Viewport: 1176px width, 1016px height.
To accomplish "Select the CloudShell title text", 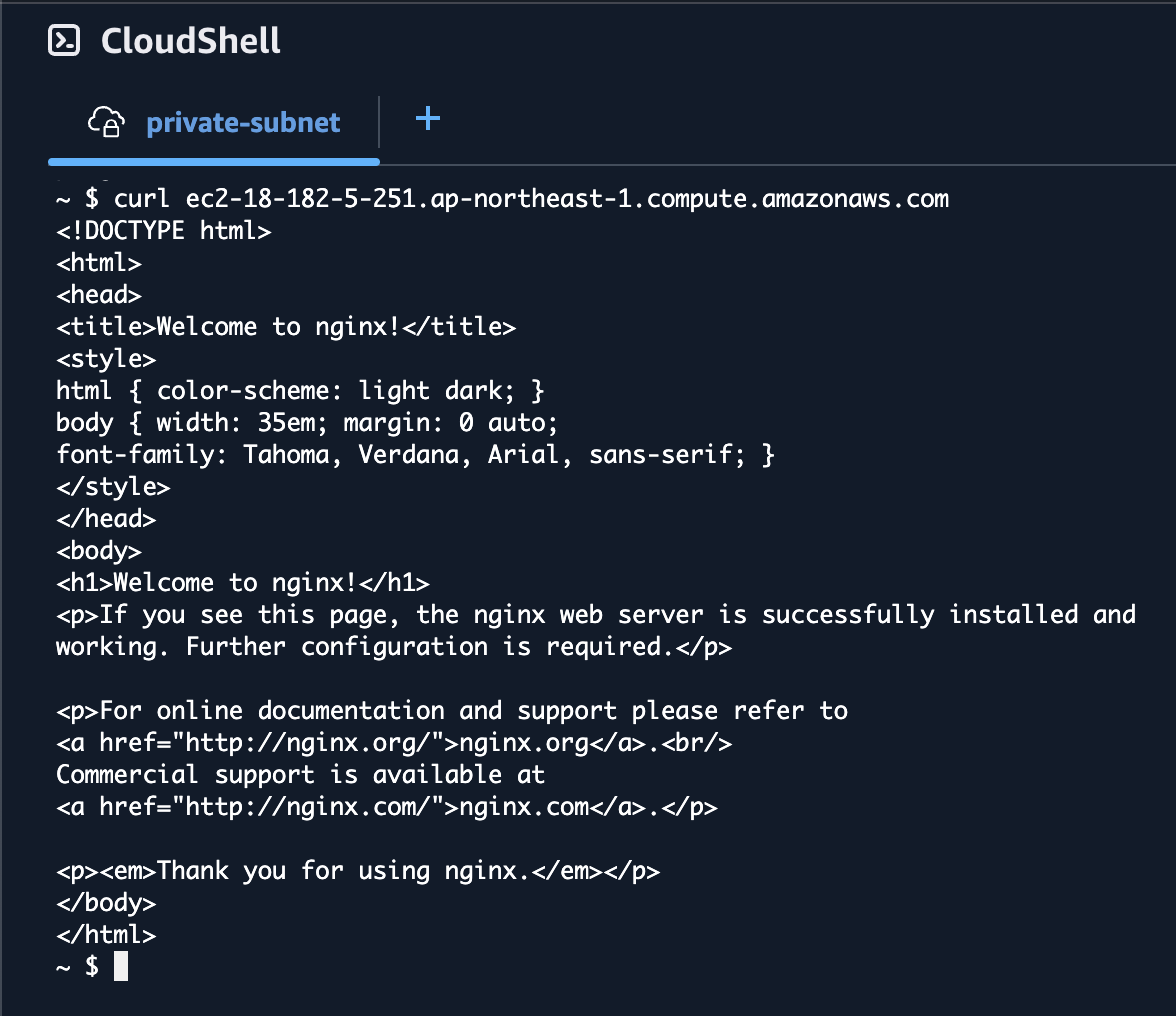I will point(190,41).
